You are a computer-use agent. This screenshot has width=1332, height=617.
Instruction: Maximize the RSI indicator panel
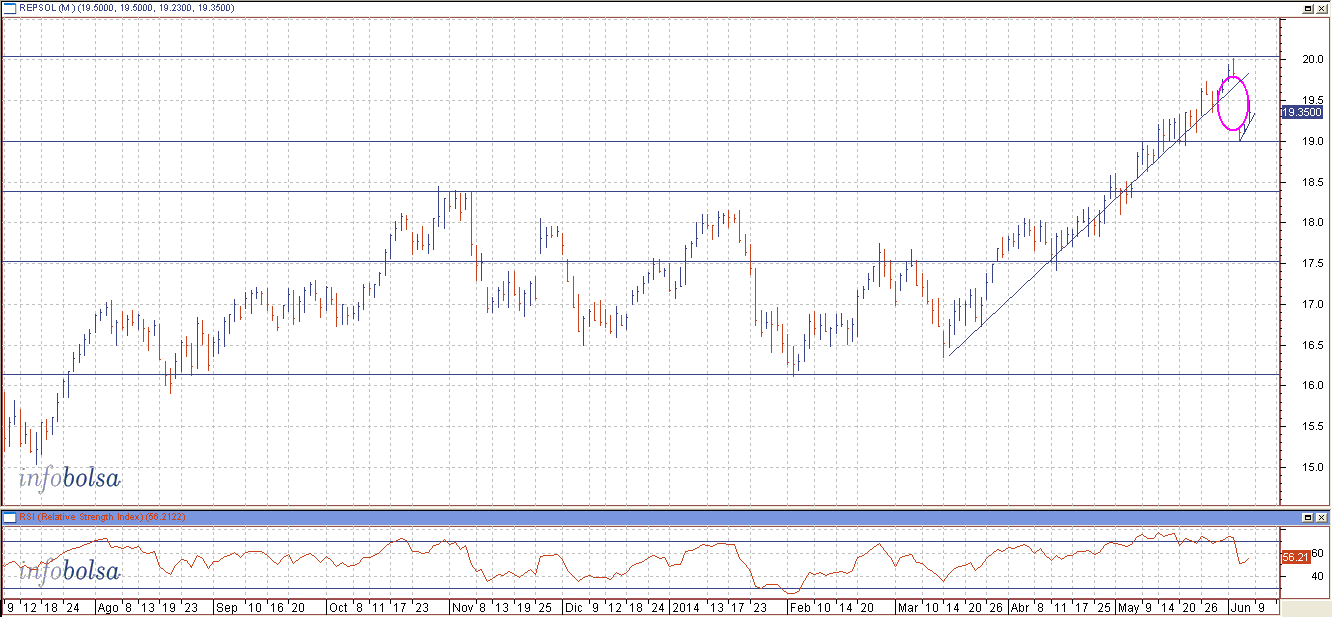(1309, 517)
